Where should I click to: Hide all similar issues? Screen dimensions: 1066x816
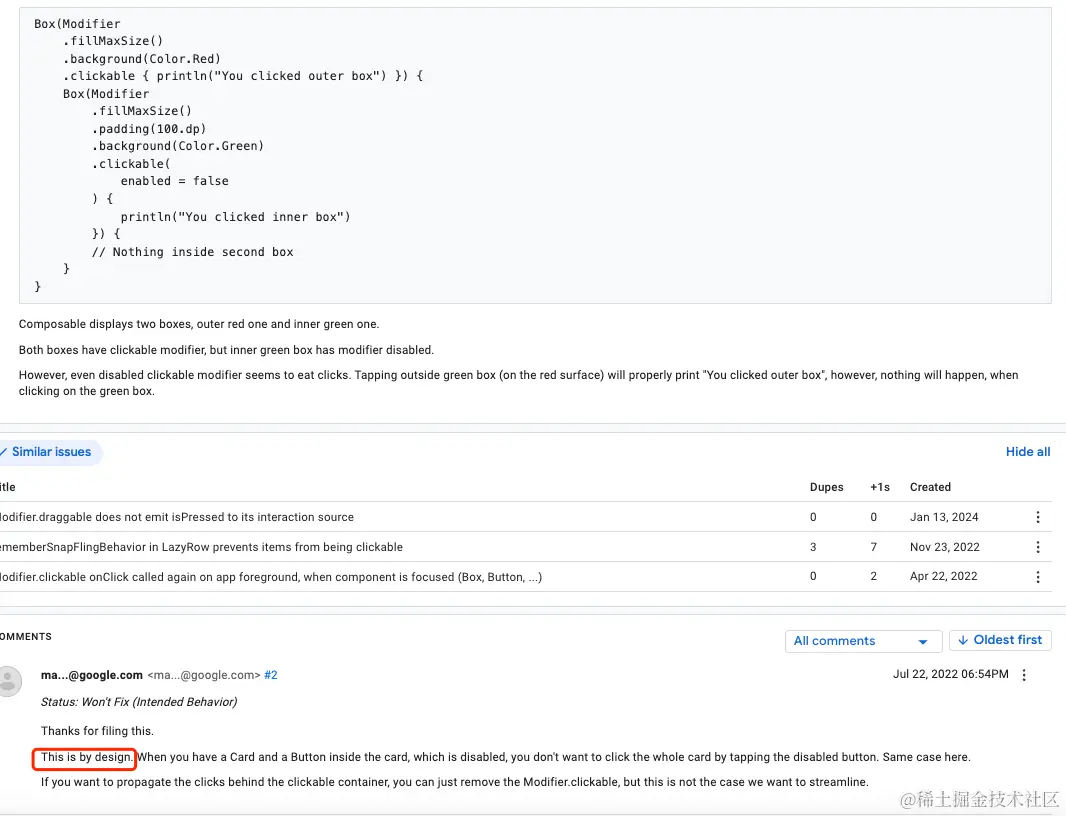point(1027,452)
